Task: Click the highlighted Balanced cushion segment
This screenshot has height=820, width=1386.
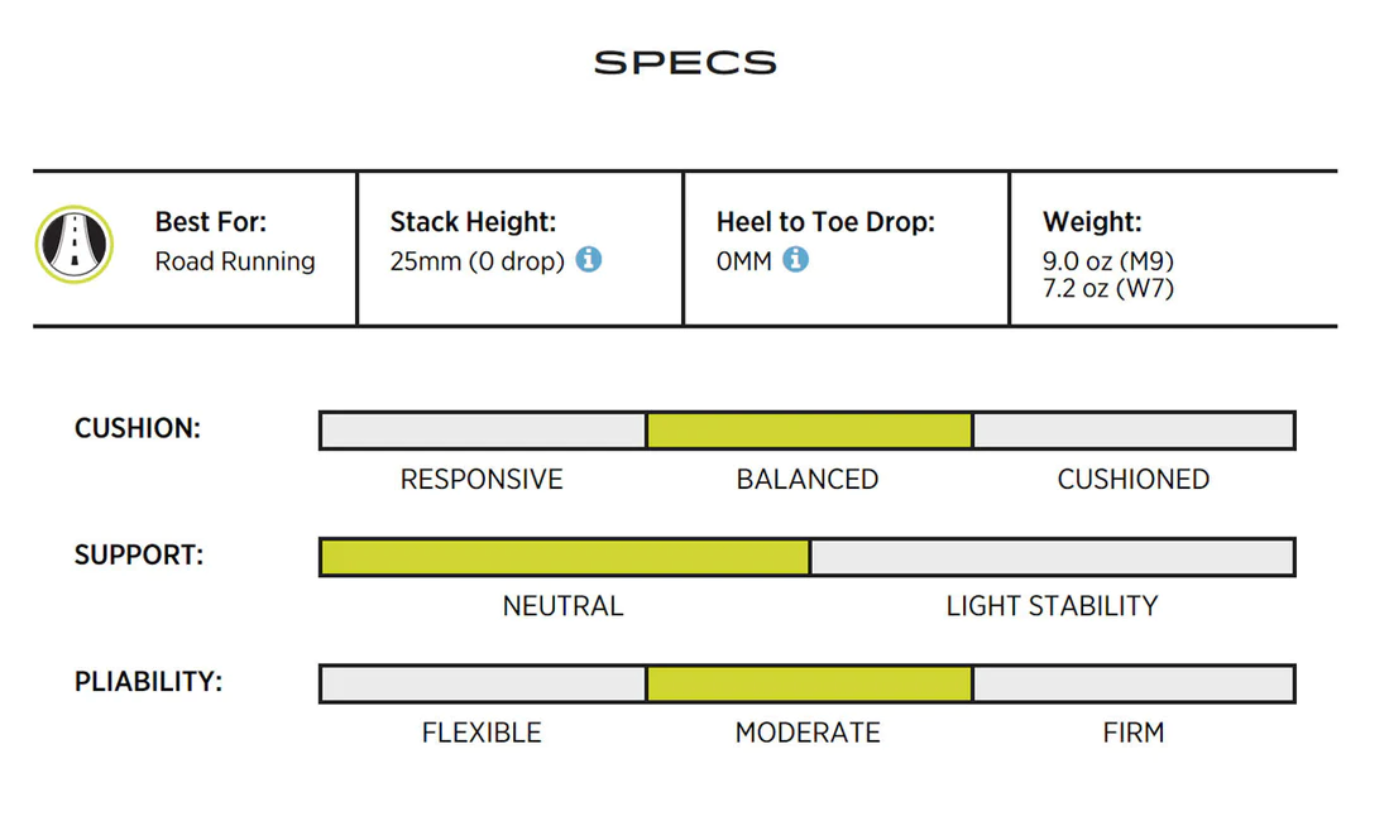Action: pyautogui.click(x=808, y=430)
